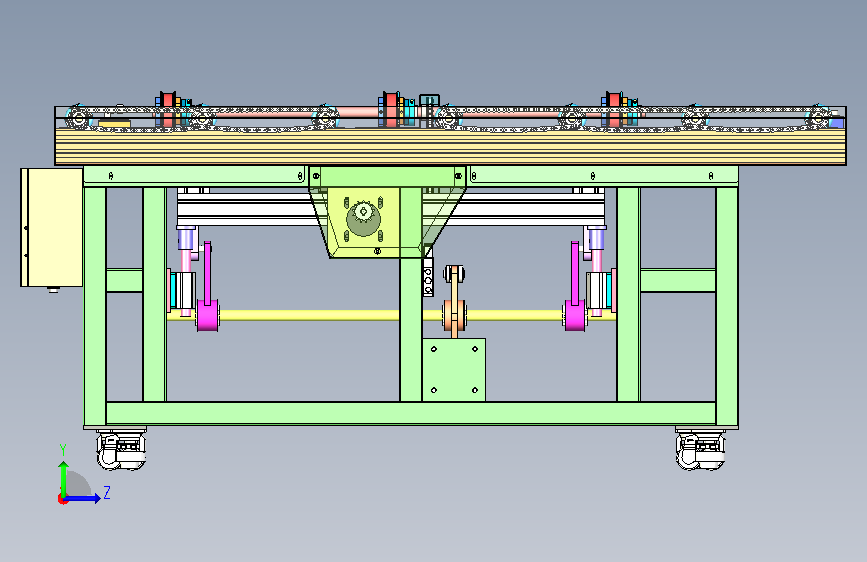
Task: Select the left caster wheel
Action: [121, 450]
